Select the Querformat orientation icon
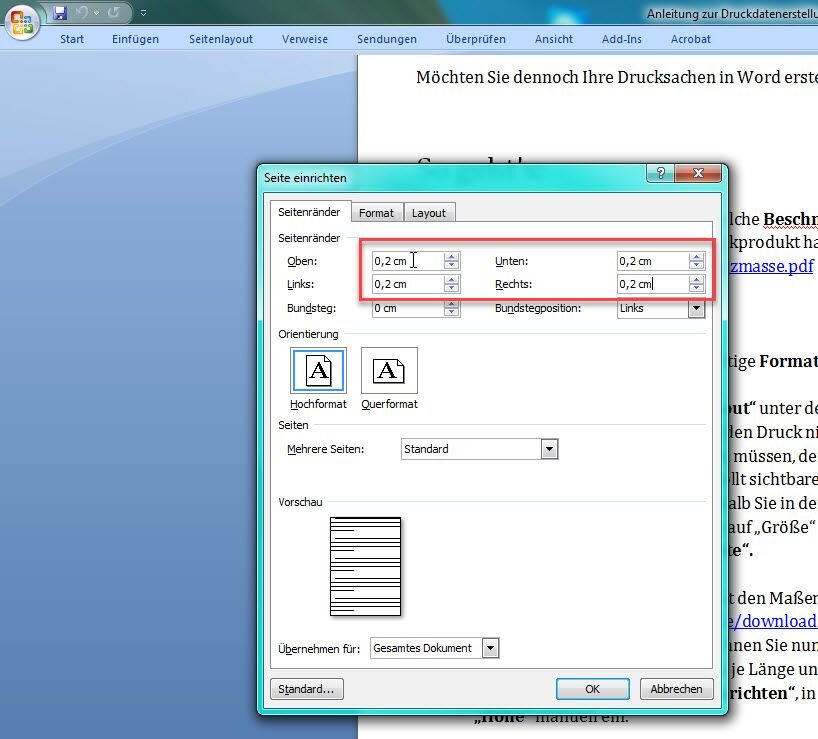Screen dimensions: 818x739 coord(389,372)
